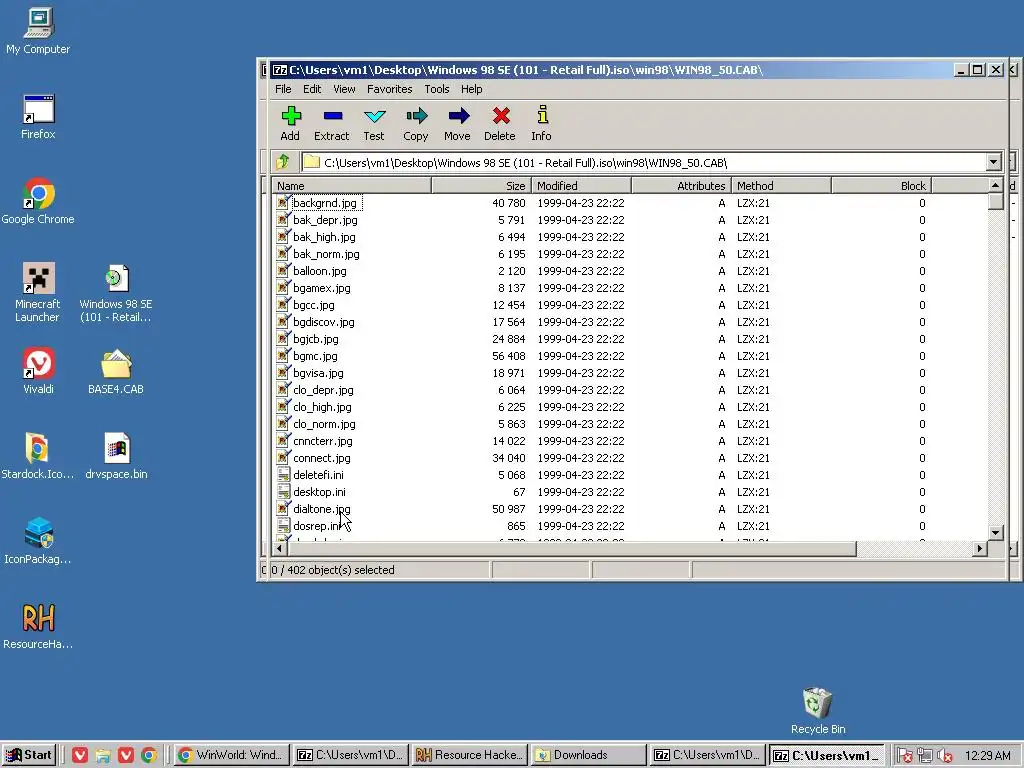Click the volume tray icon
This screenshot has height=768, width=1024.
tap(944, 756)
